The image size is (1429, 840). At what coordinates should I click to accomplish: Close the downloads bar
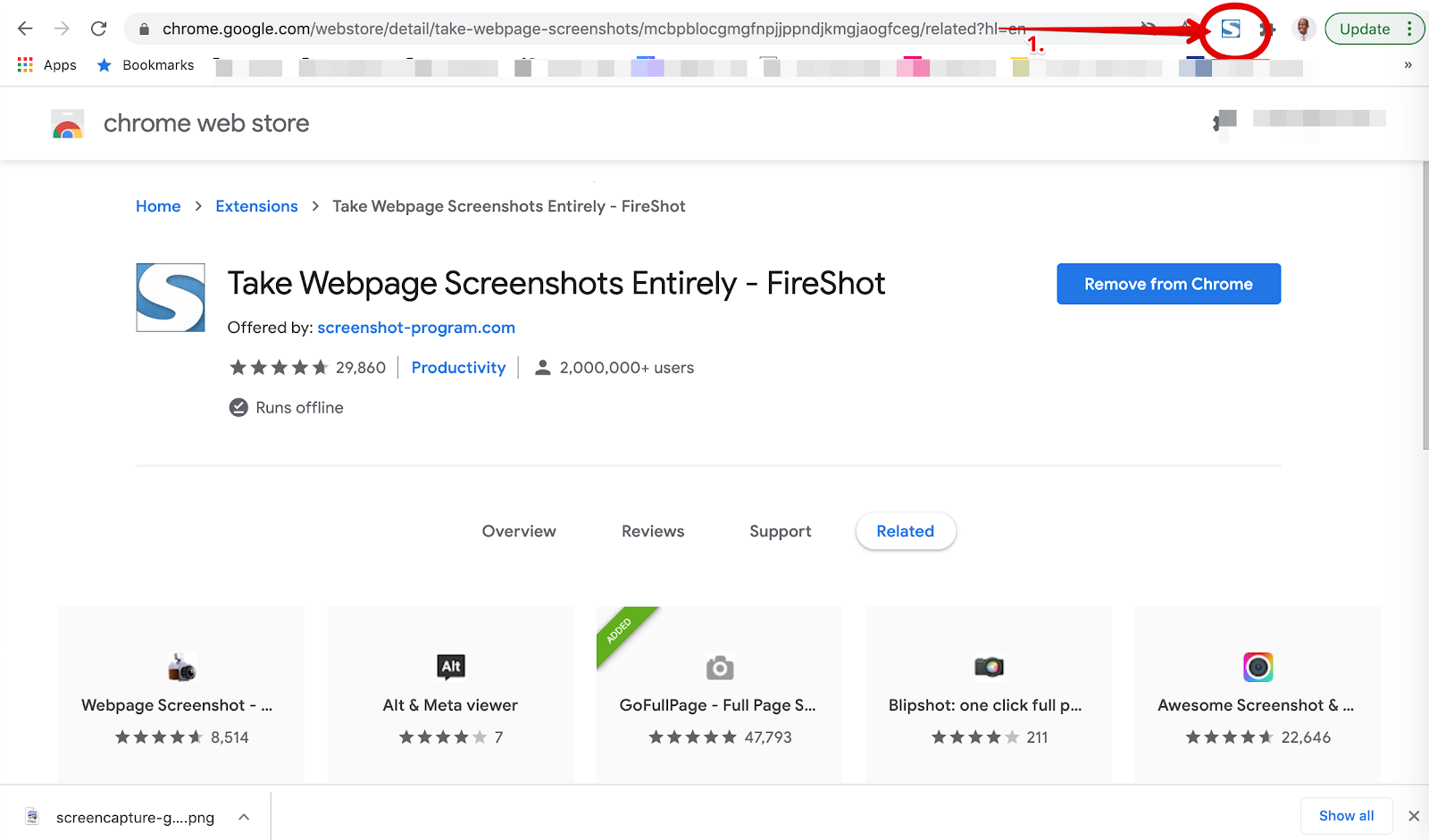[x=1414, y=816]
